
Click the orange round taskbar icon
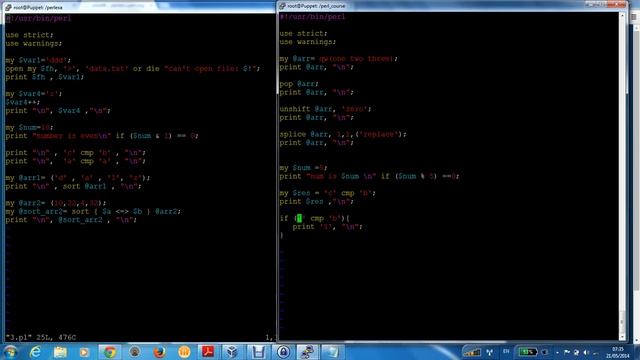[x=184, y=352]
